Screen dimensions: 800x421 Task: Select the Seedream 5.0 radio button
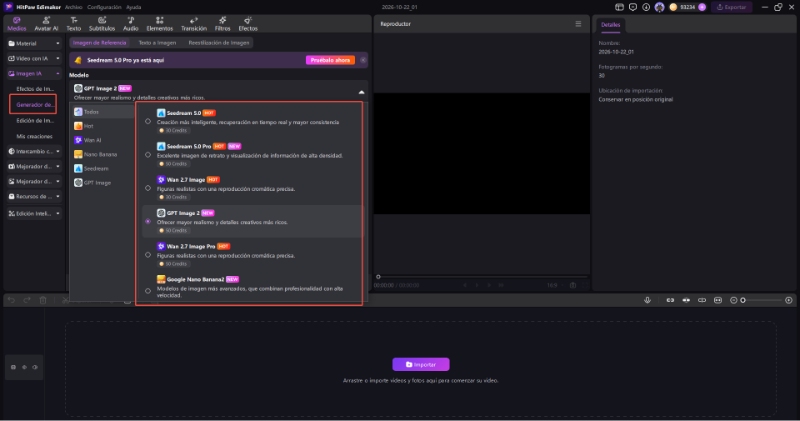148,121
